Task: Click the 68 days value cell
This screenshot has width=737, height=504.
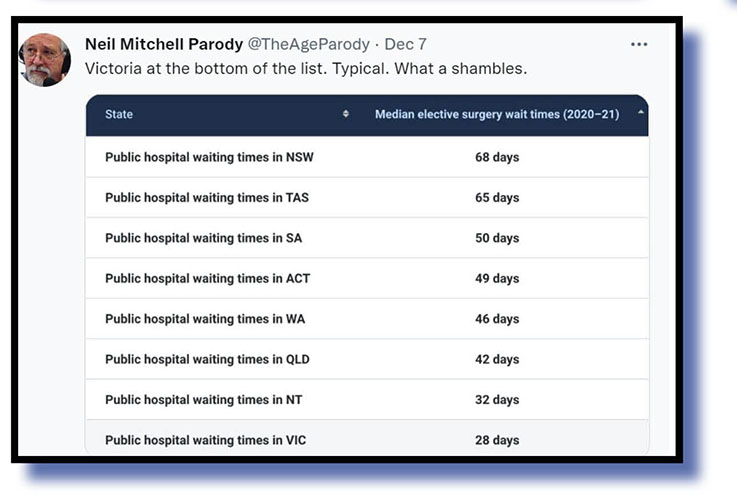Action: (497, 157)
